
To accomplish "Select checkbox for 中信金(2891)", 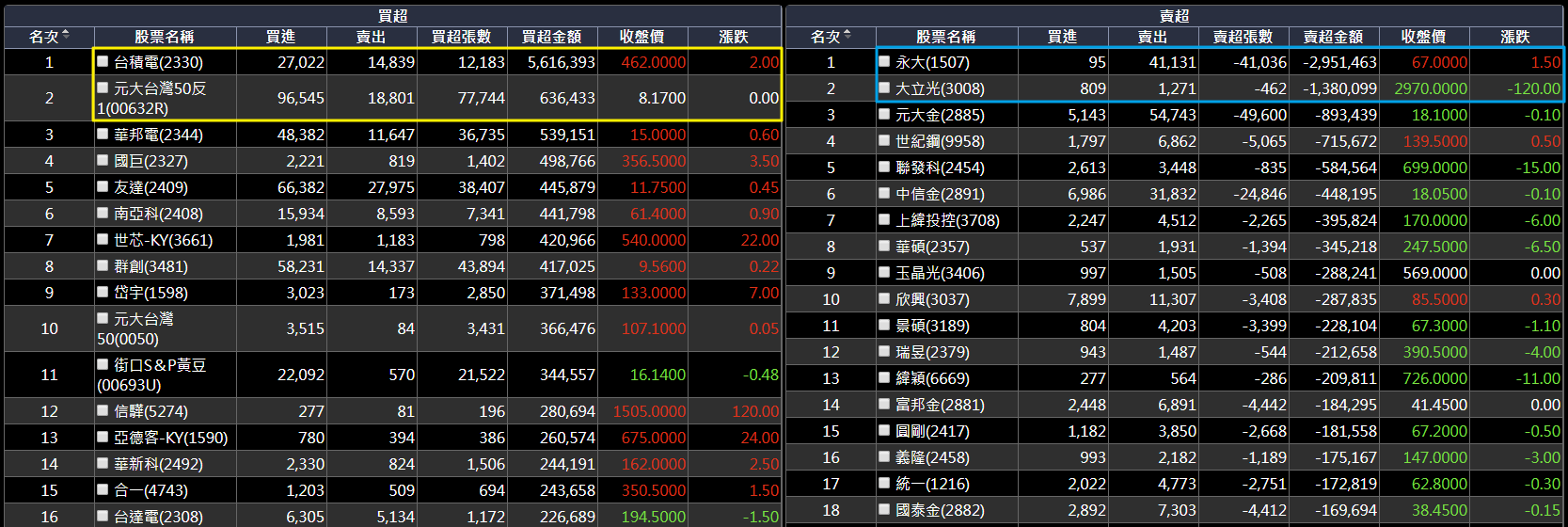I will pyautogui.click(x=884, y=193).
